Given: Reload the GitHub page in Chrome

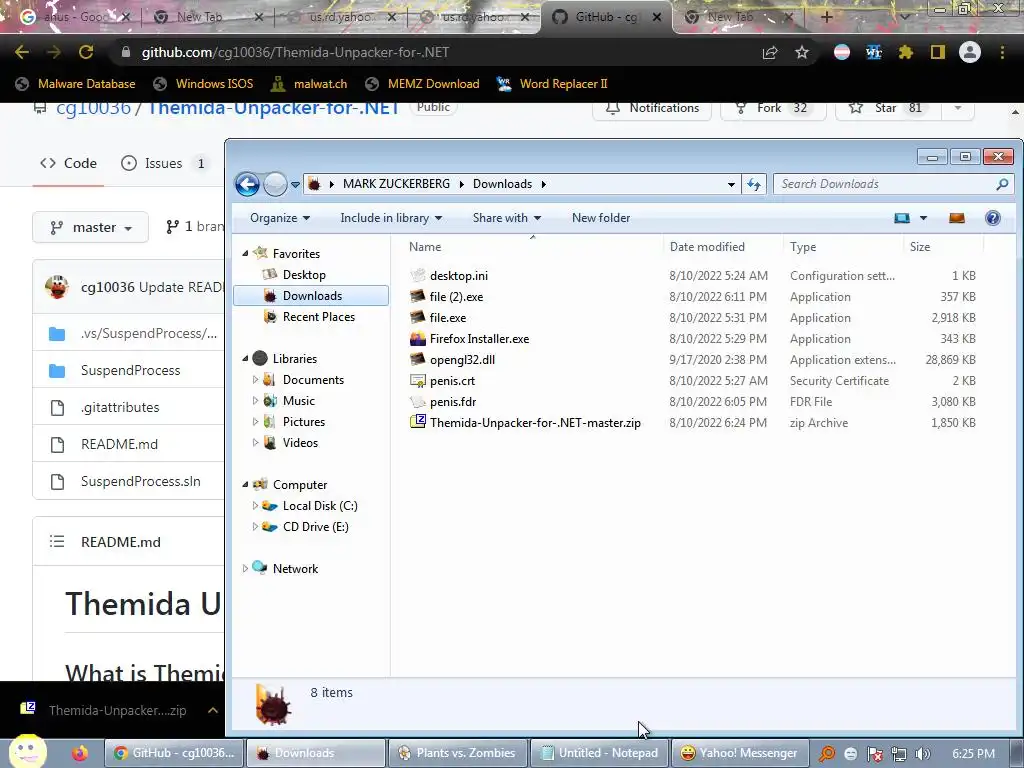Looking at the screenshot, I should [86, 52].
